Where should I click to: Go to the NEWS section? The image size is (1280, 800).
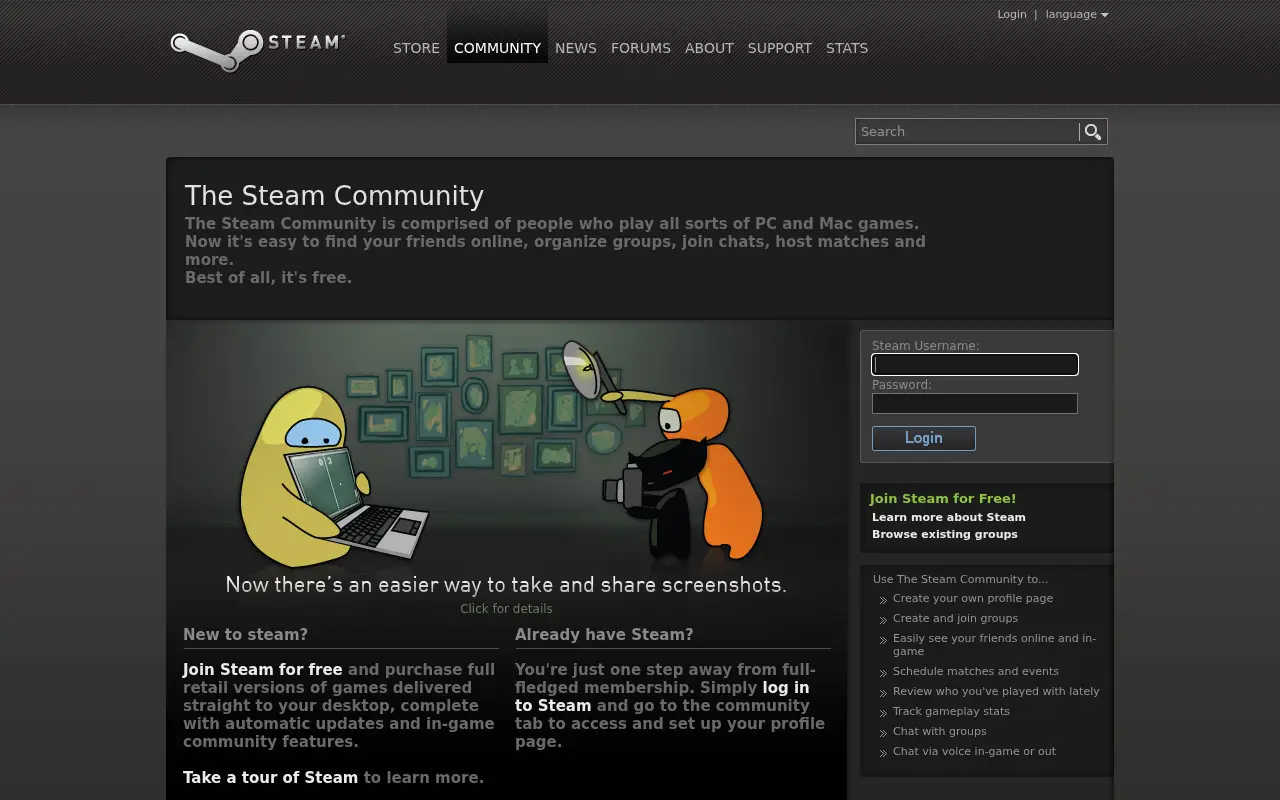pyautogui.click(x=576, y=48)
